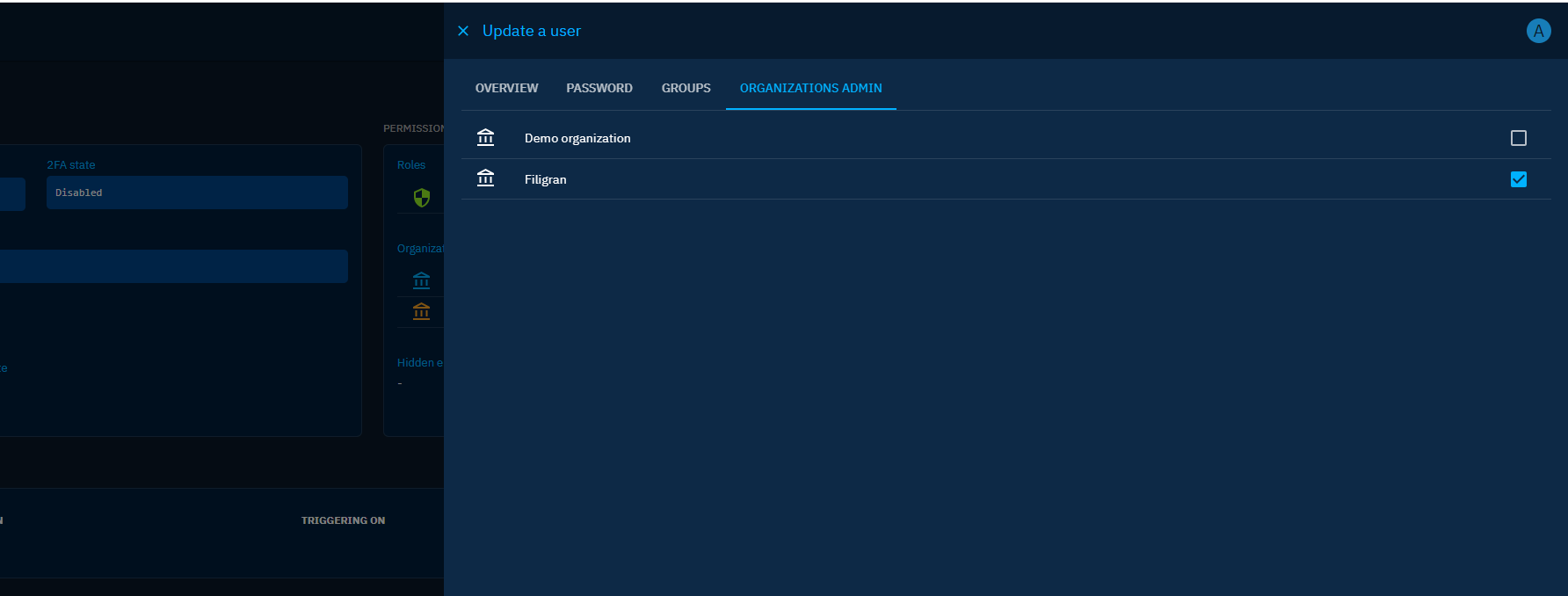Open the Password tab
This screenshot has width=1568, height=596.
[599, 88]
